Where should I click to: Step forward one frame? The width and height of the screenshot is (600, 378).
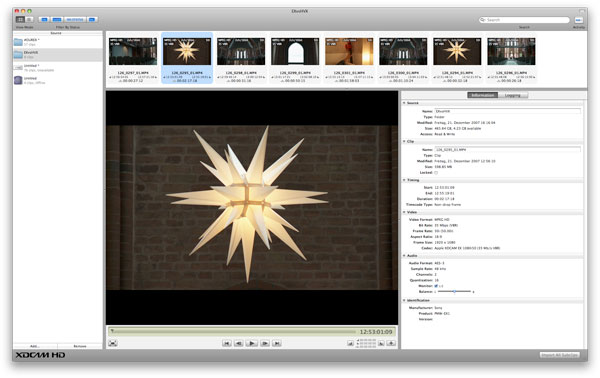[x=265, y=343]
